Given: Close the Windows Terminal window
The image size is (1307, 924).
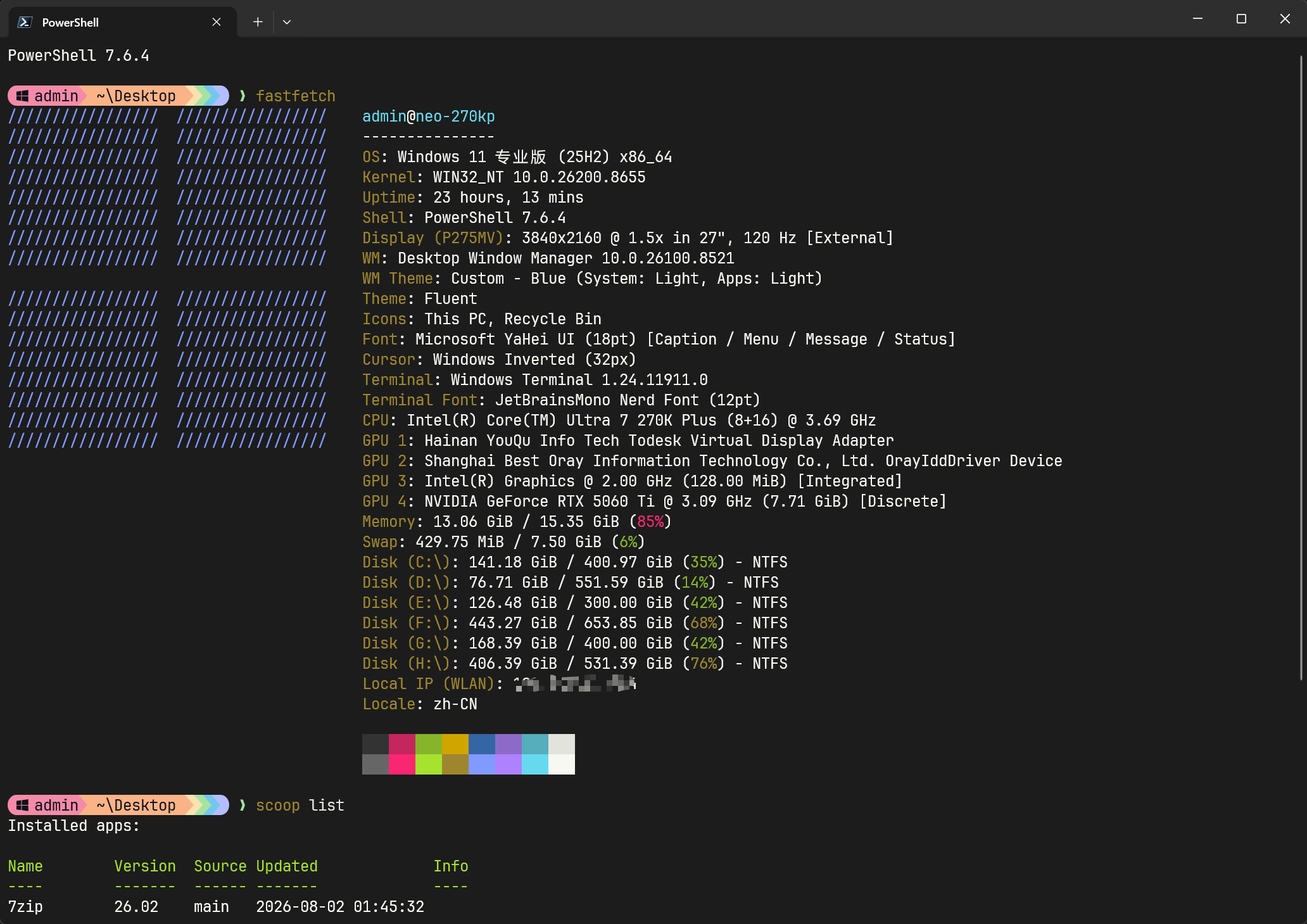Looking at the screenshot, I should [1285, 18].
